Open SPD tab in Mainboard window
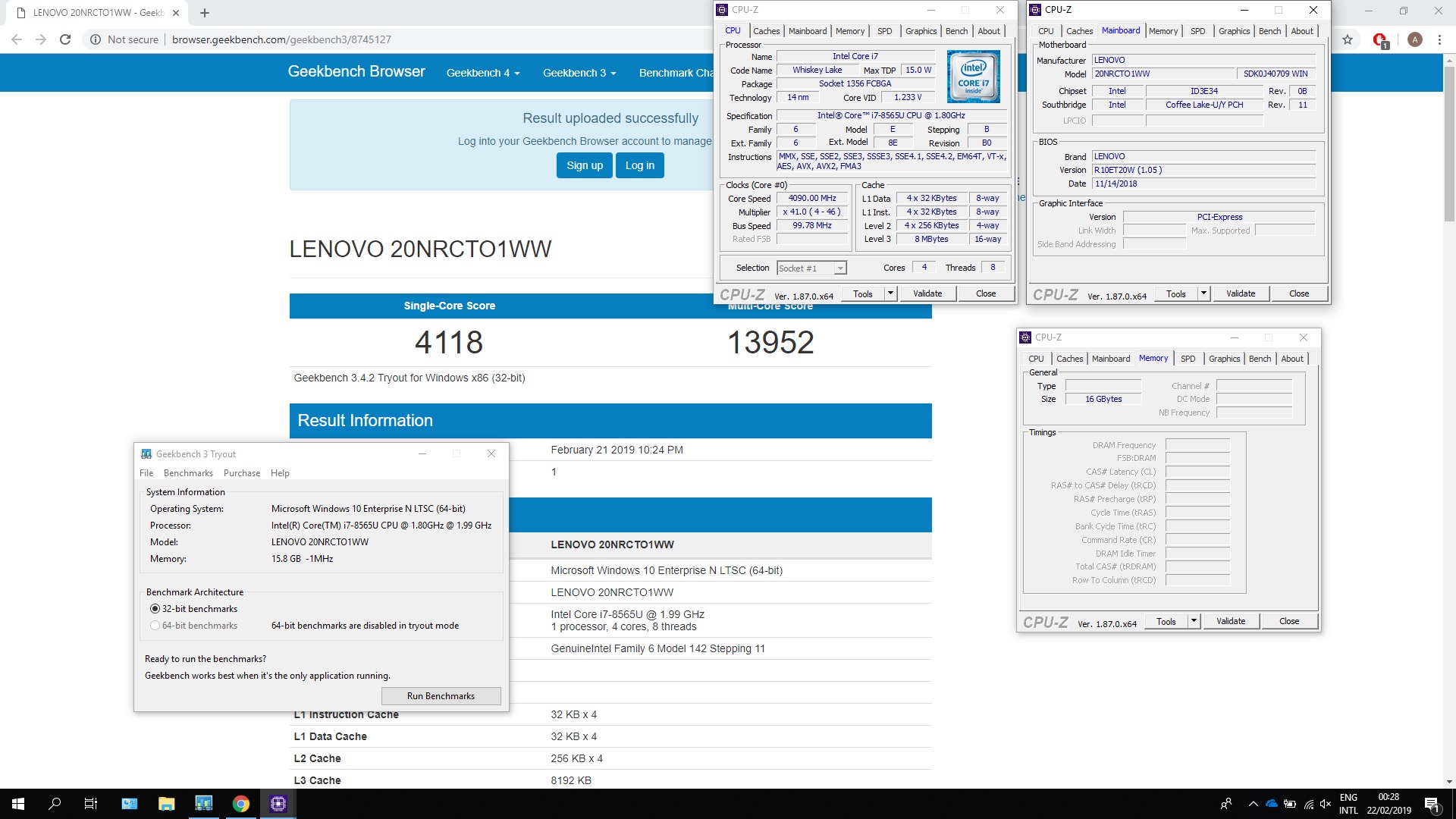 (1197, 31)
